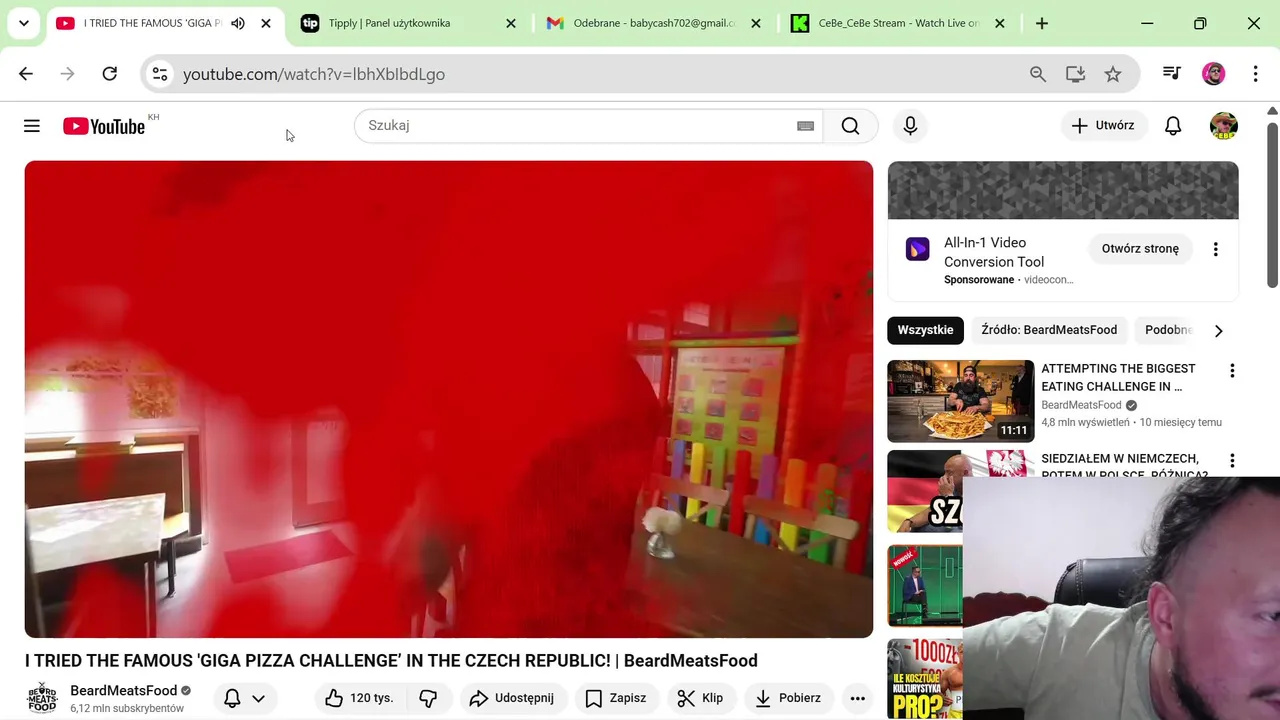Click the Otwórz stronę ad button
This screenshot has width=1280, height=720.
(x=1140, y=249)
